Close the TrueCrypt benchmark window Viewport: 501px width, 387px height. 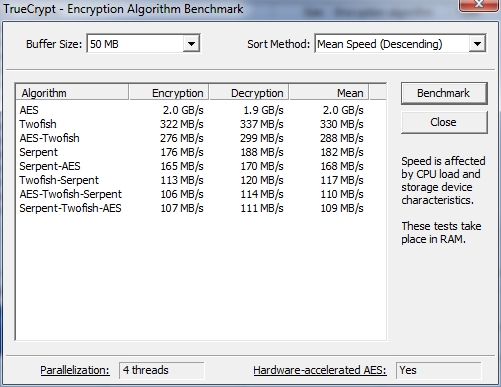[x=479, y=5]
